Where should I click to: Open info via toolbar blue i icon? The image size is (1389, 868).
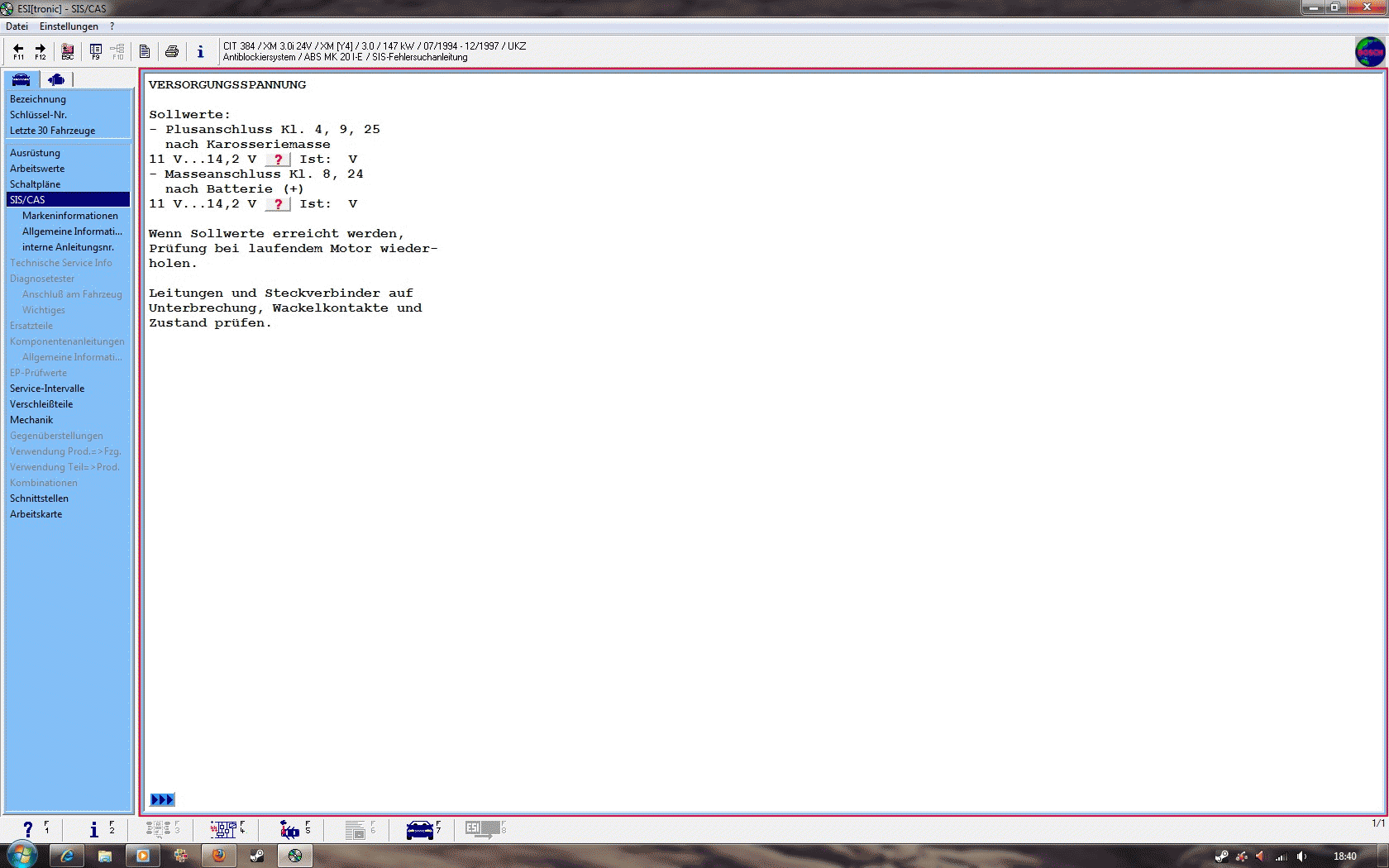(200, 51)
